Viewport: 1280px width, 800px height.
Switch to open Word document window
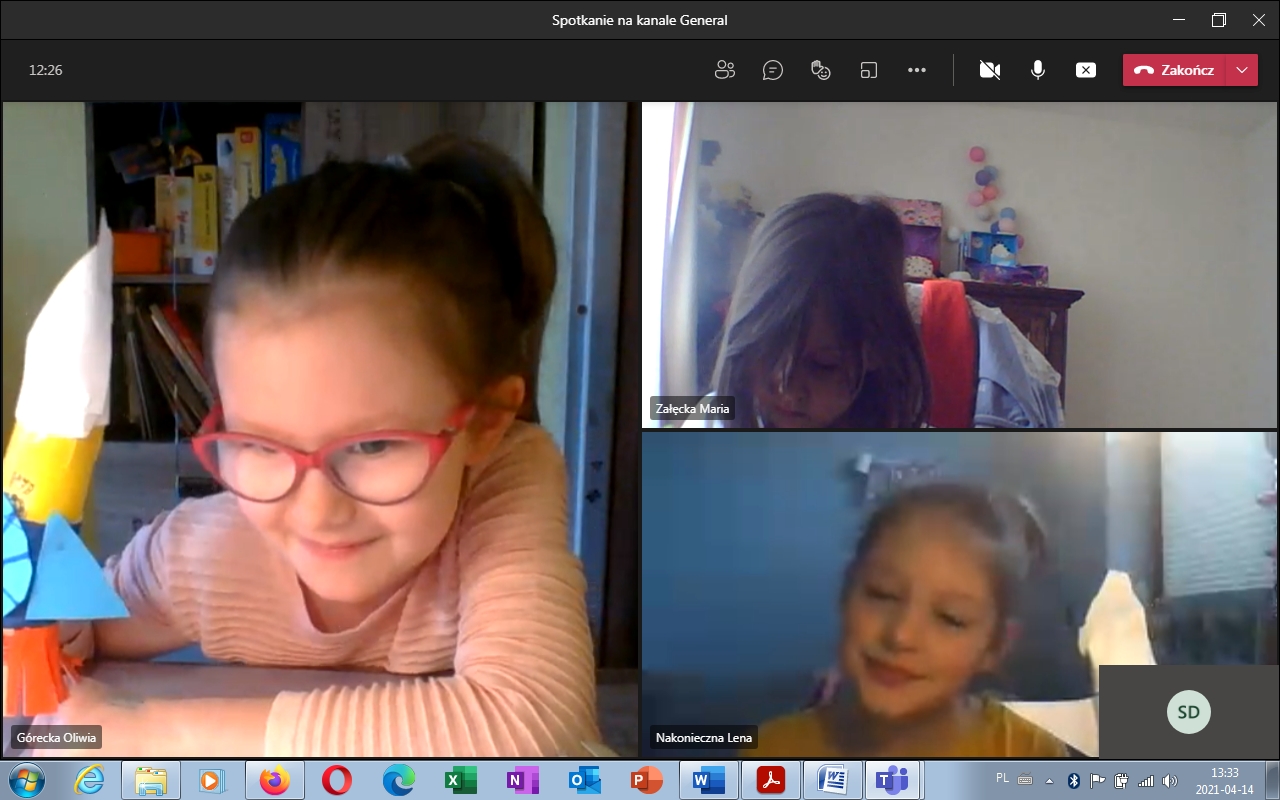[833, 780]
